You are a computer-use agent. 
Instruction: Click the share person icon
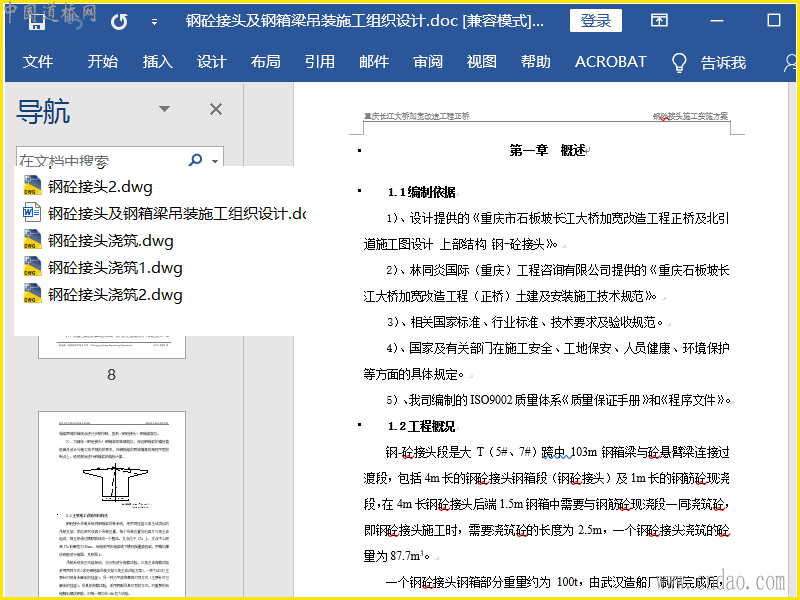pyautogui.click(x=790, y=63)
